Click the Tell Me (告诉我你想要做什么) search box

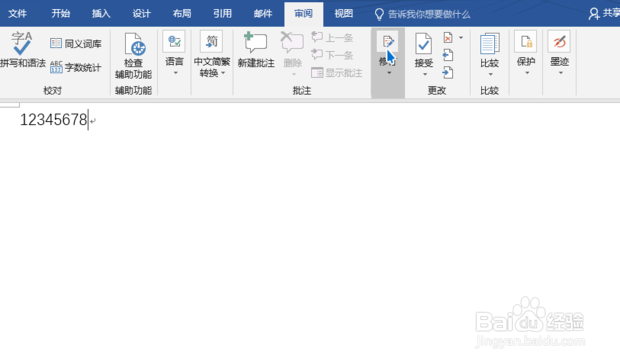coord(422,15)
